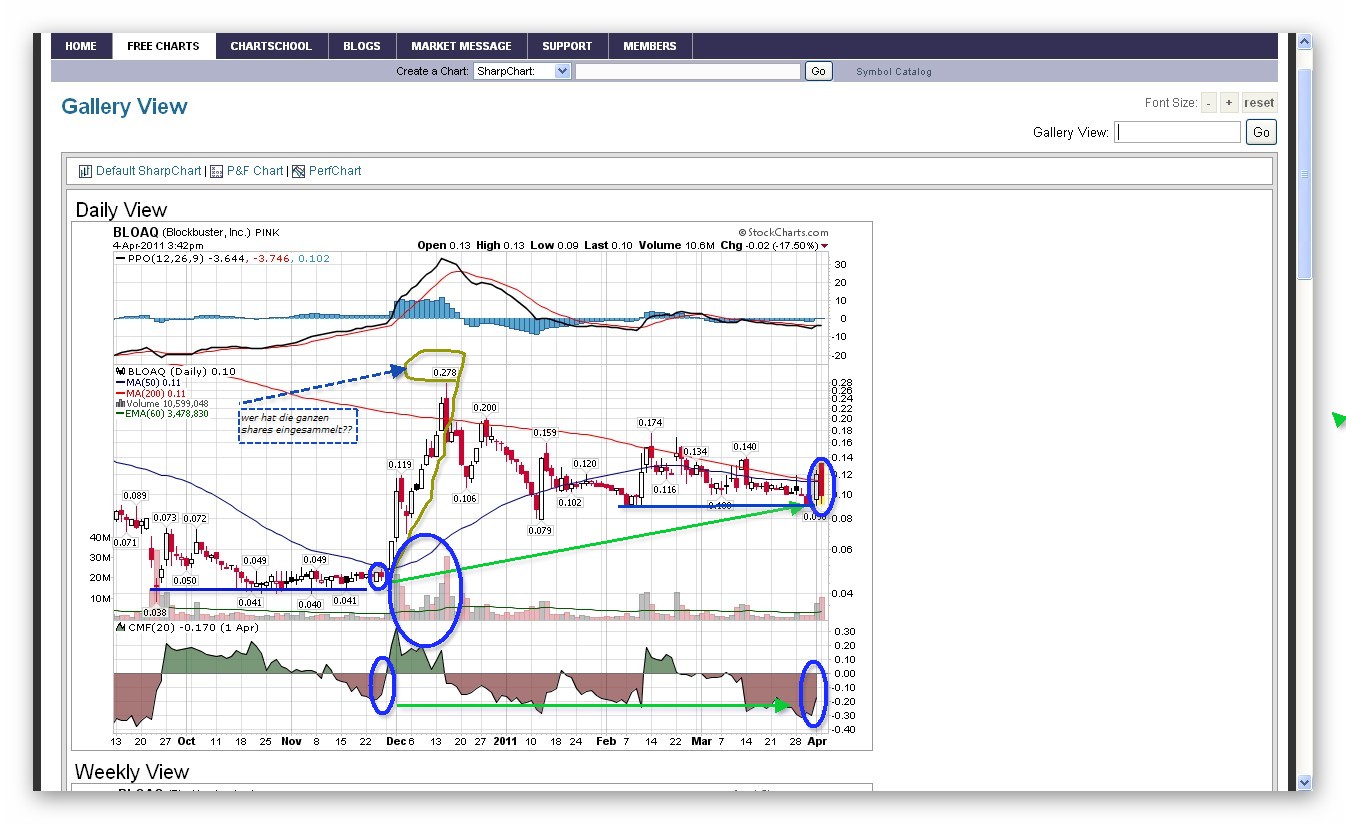Focus the Create a Chart symbol field

pyautogui.click(x=688, y=71)
